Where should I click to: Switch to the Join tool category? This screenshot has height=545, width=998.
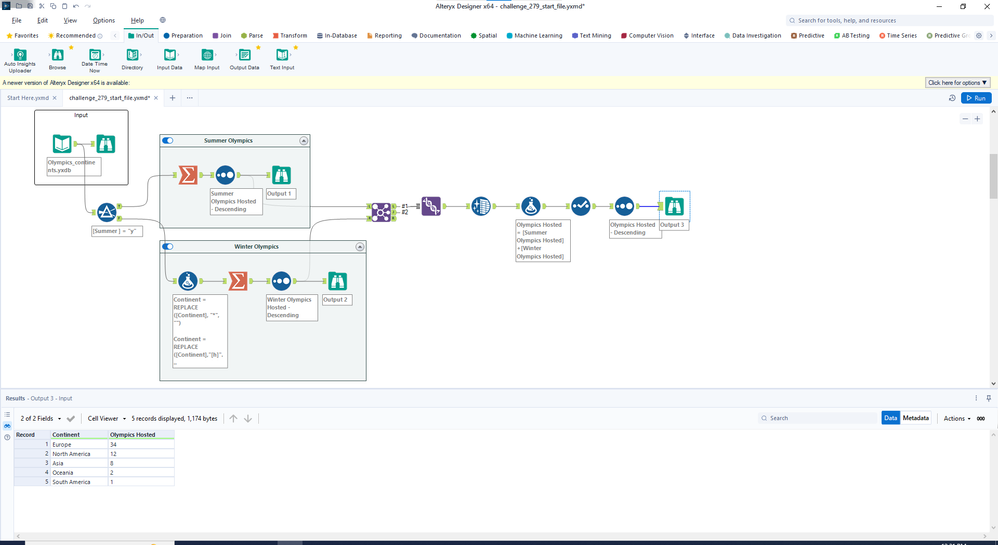click(x=222, y=36)
